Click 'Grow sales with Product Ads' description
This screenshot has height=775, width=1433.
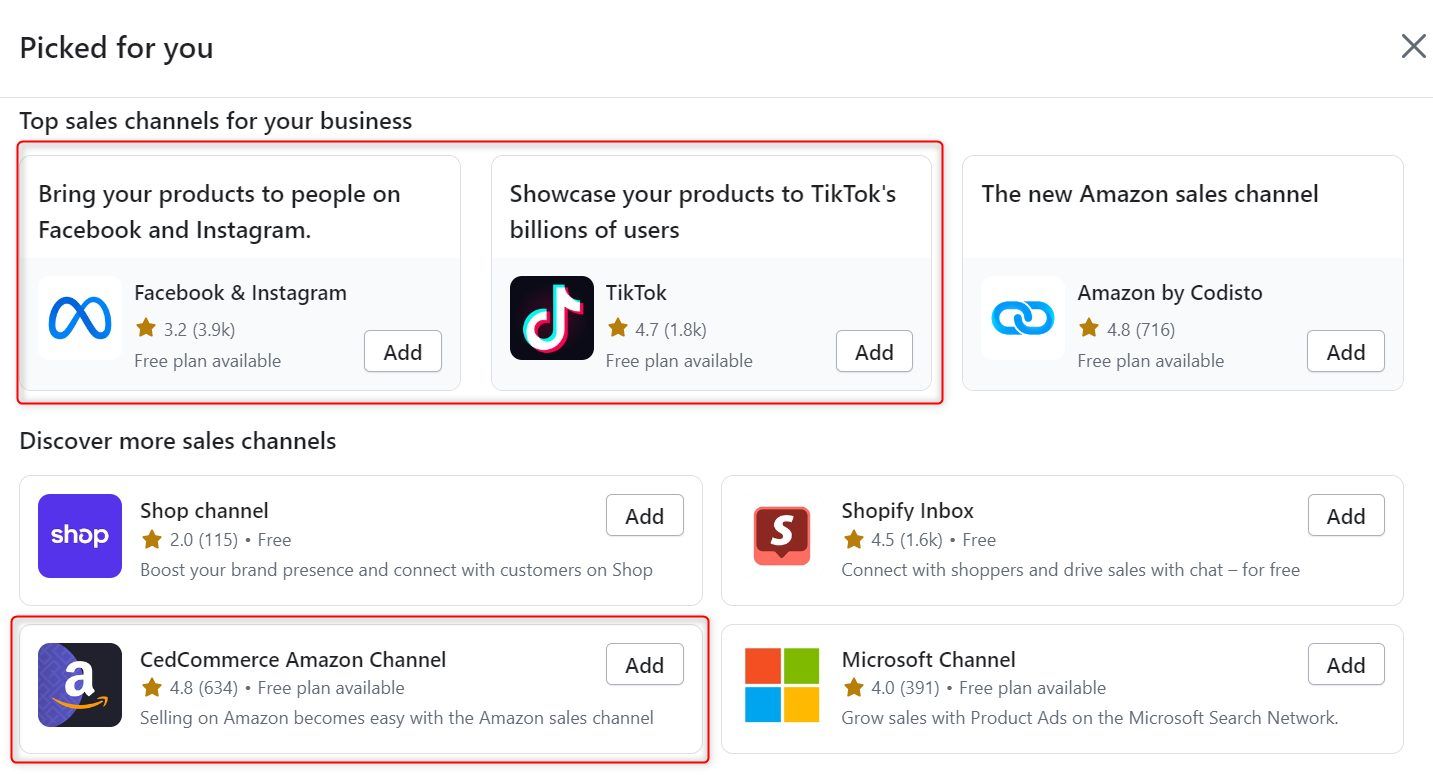[x=1089, y=718]
